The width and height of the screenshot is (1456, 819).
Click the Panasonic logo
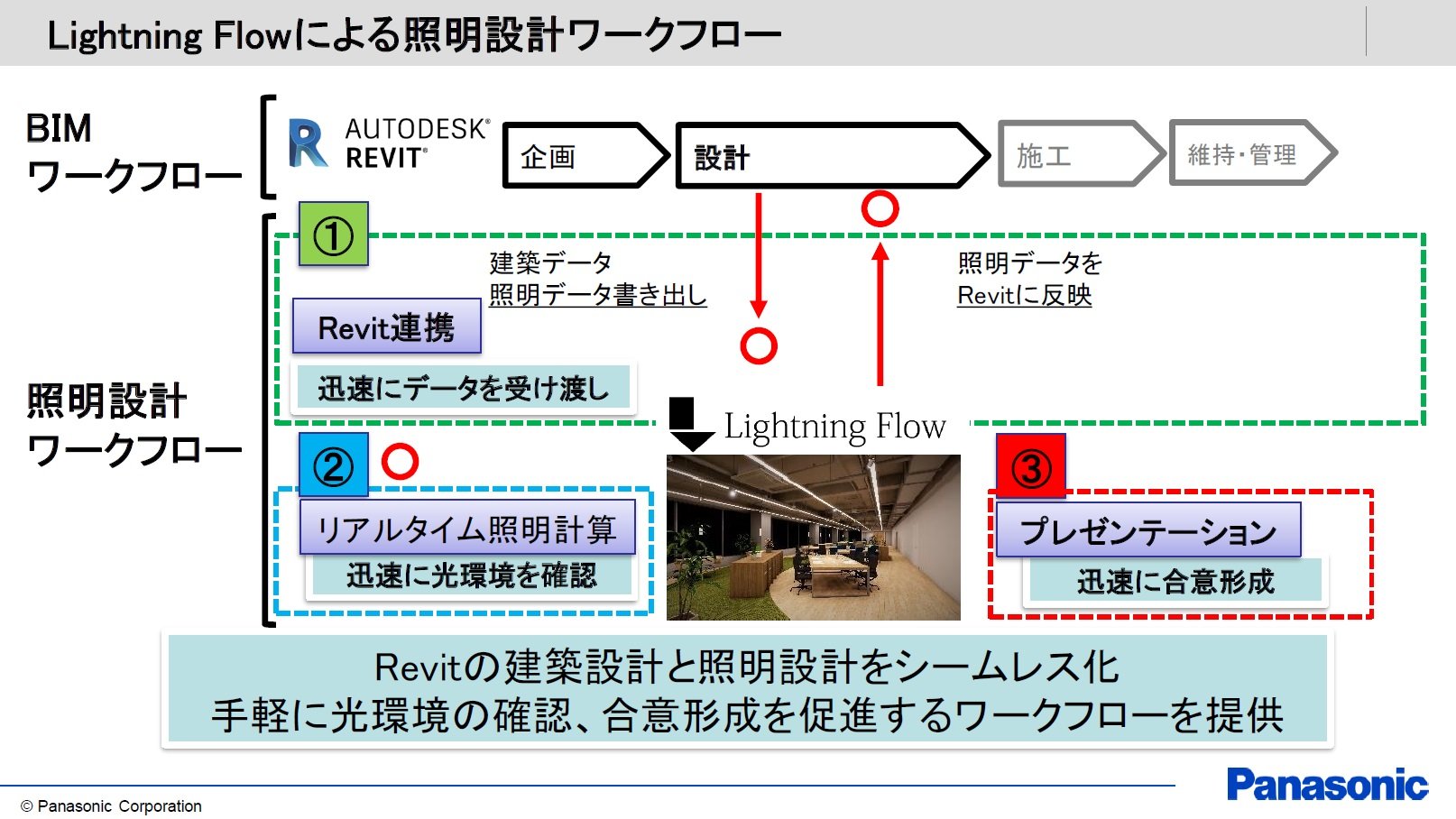(x=1327, y=785)
